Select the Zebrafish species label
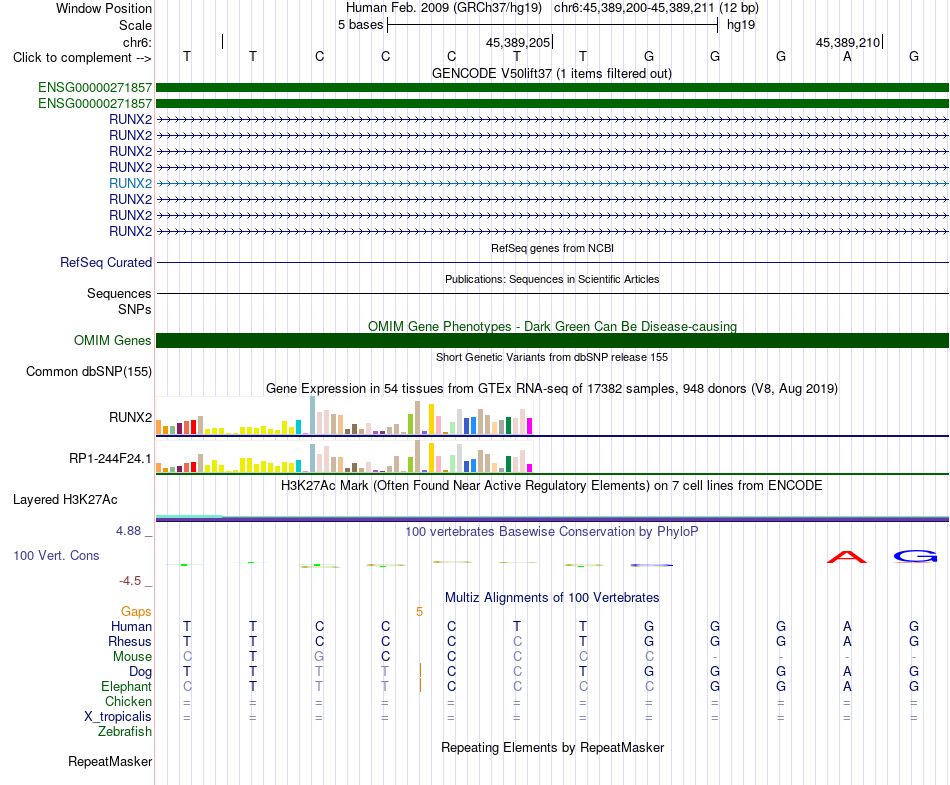Screen dimensions: 950x785 click(x=125, y=732)
